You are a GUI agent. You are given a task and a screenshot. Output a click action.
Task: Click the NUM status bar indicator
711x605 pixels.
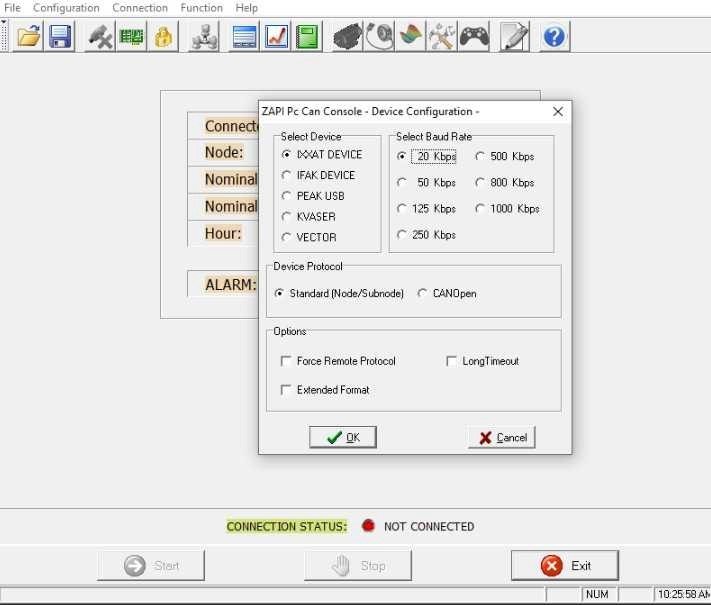(597, 594)
